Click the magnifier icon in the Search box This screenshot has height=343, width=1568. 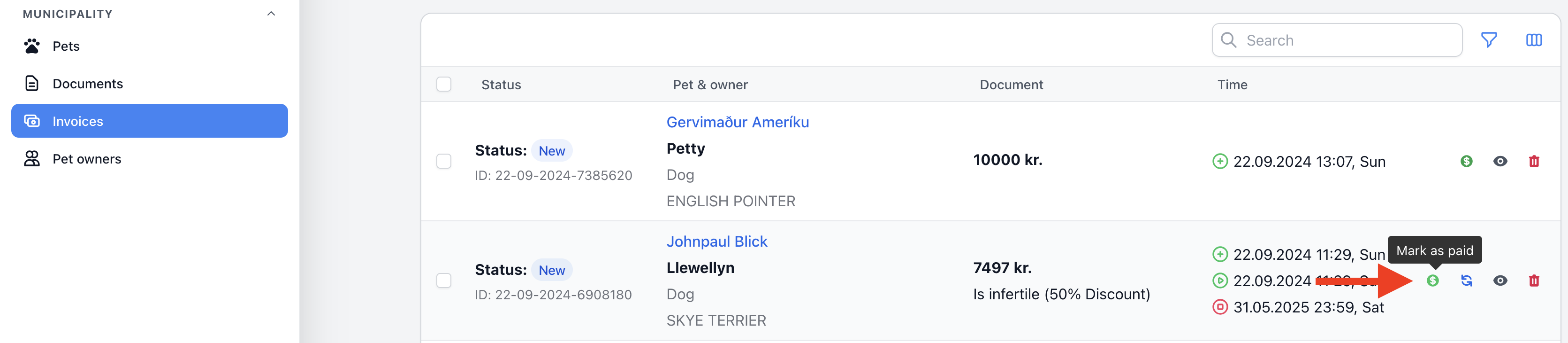pyautogui.click(x=1229, y=40)
